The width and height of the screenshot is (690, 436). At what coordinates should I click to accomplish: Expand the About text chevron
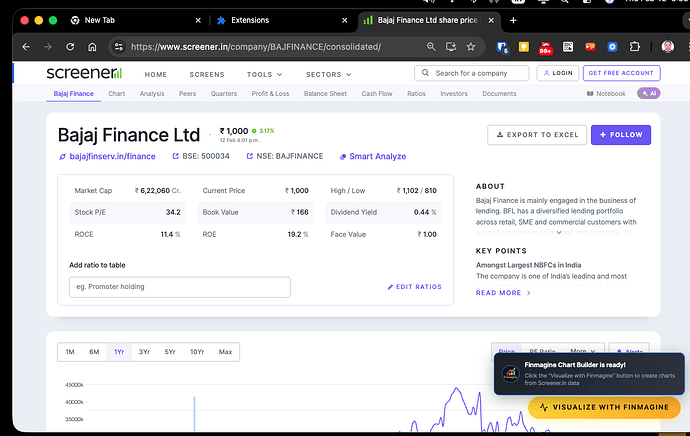click(559, 232)
